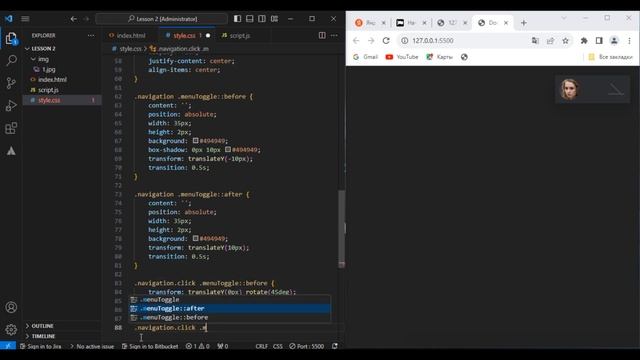The height and width of the screenshot is (360, 640).
Task: Click No active issue status item
Action: [x=92, y=346]
